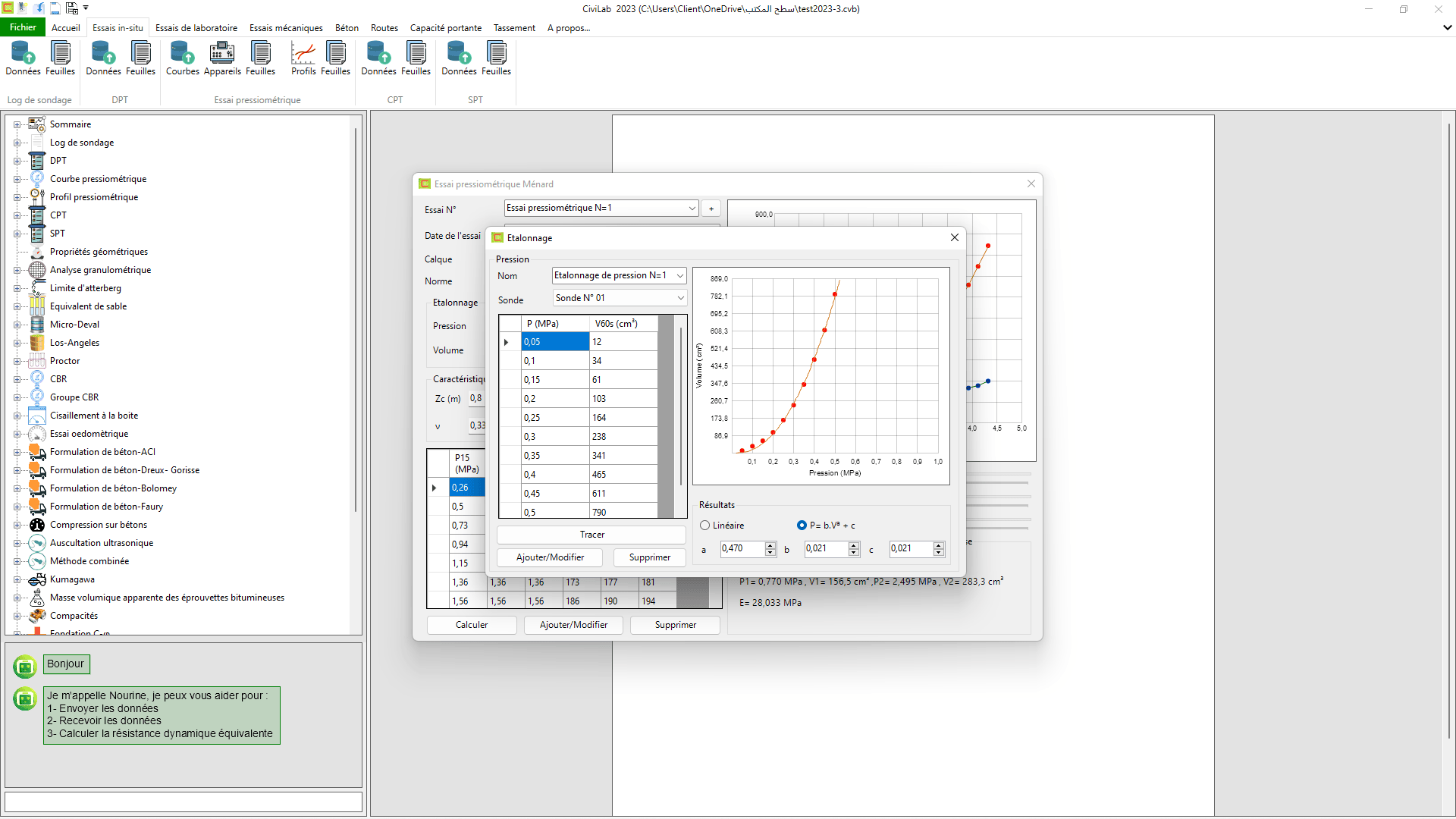Screen dimensions: 1456x819
Task: Select Cisaillement à la boite icon
Action: (x=37, y=416)
